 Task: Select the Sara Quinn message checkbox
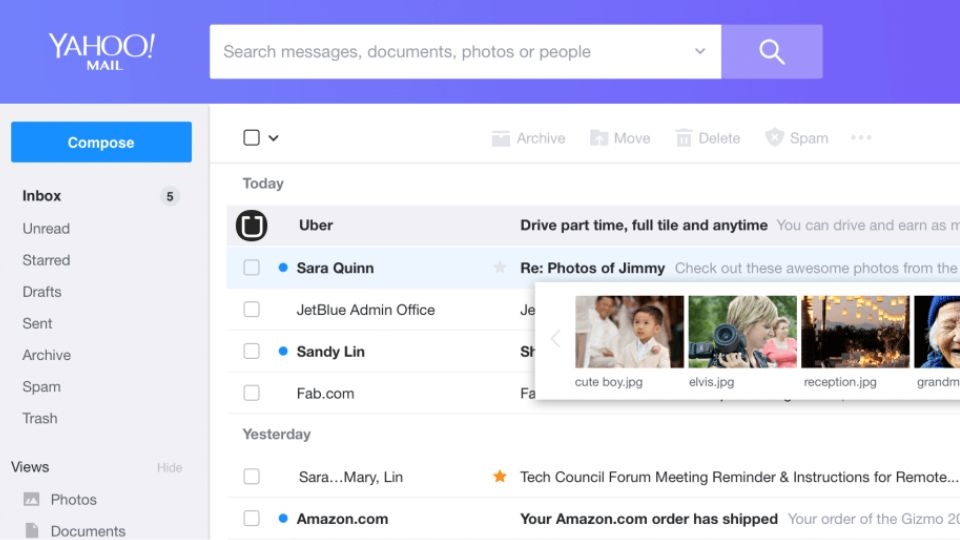point(252,268)
